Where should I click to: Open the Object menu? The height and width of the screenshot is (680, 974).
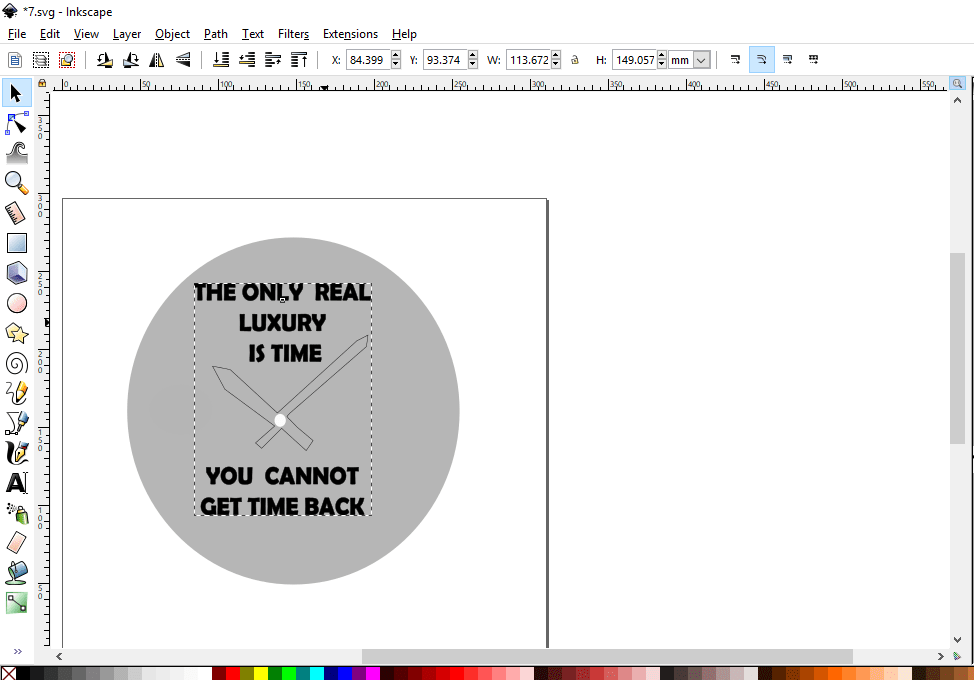point(172,34)
